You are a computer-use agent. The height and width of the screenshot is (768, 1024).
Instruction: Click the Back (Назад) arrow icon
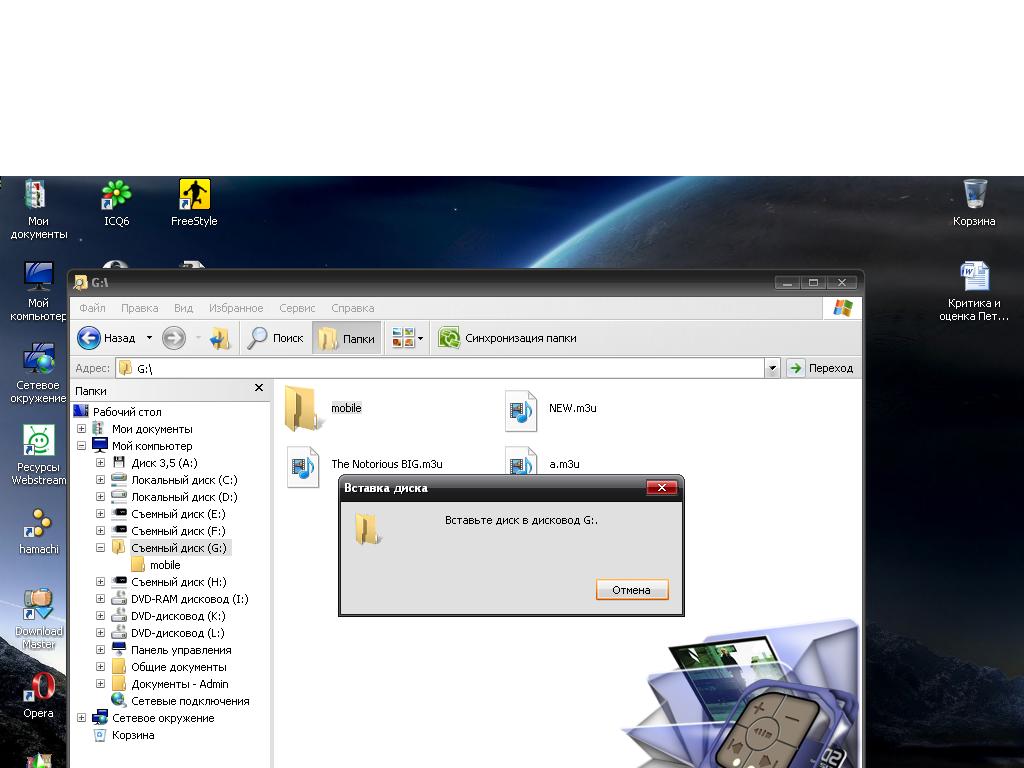coord(89,338)
